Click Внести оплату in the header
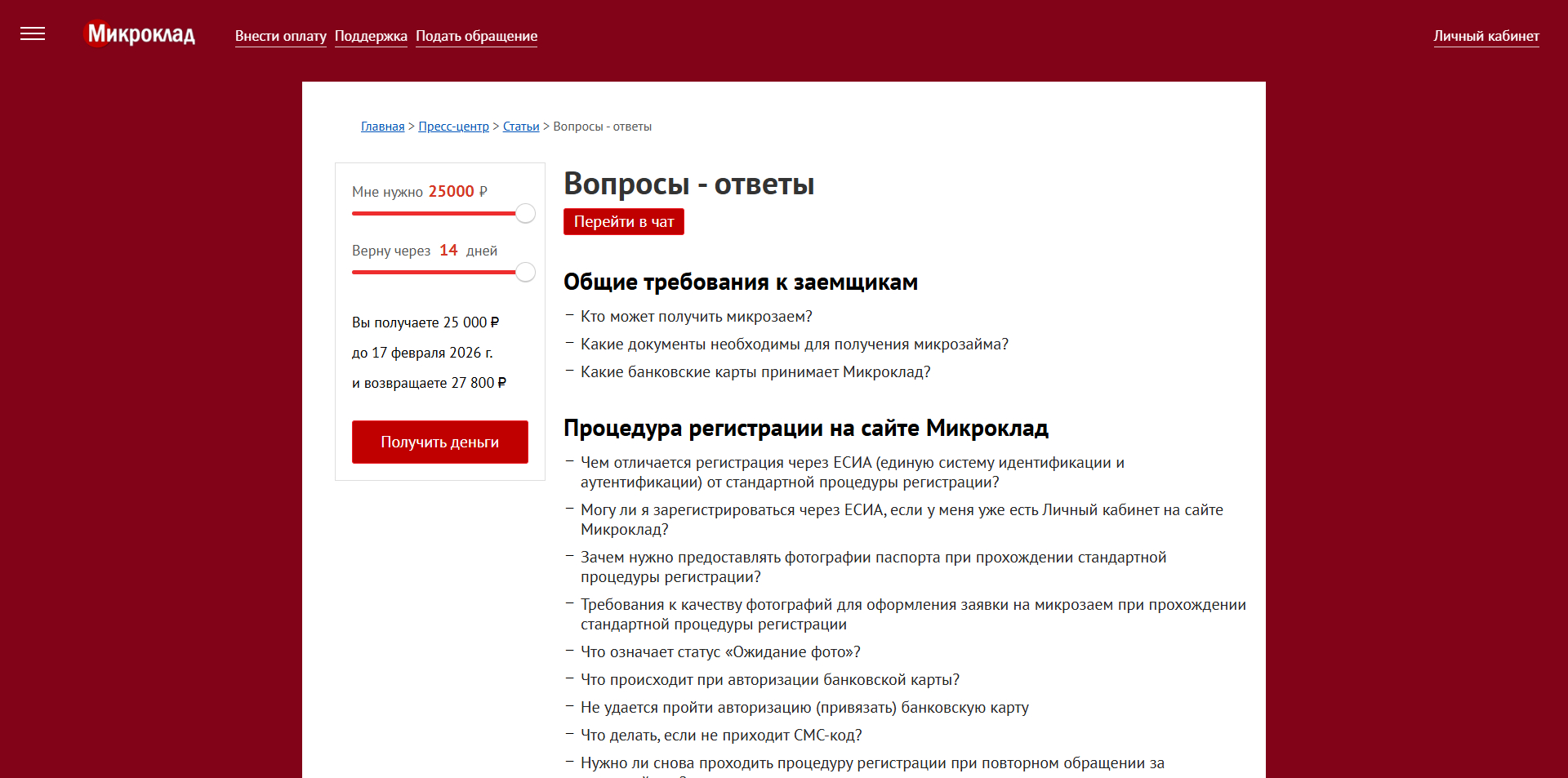This screenshot has width=1568, height=778. [280, 36]
